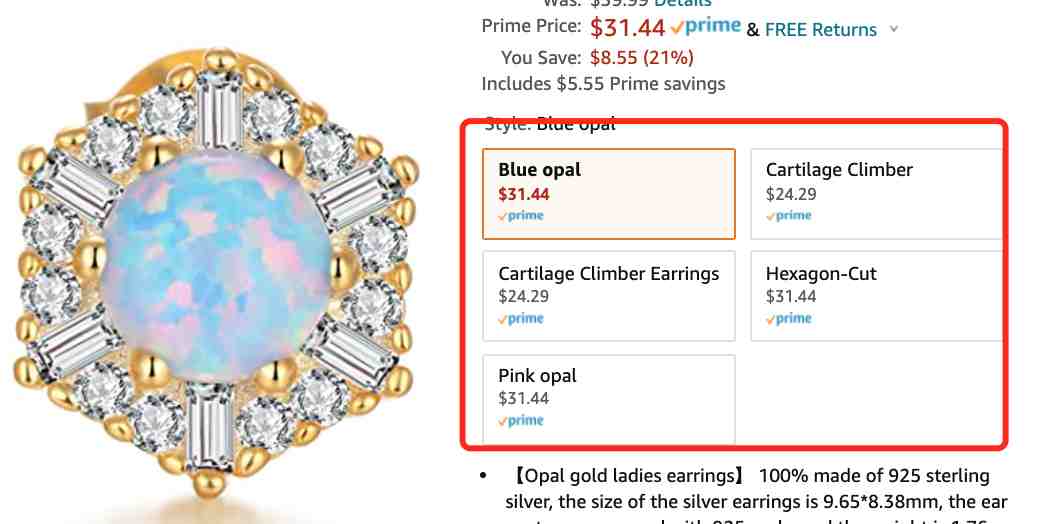Image resolution: width=1048 pixels, height=524 pixels.
Task: Choose the Cartilage Climber style tile
Action: pos(877,194)
